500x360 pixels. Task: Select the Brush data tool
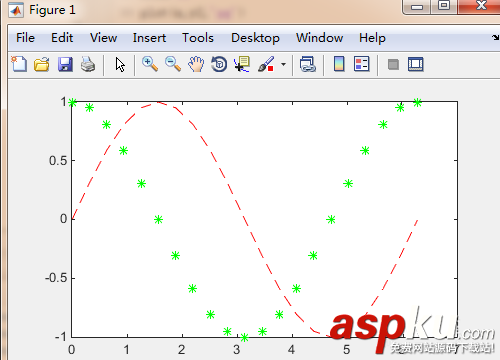click(266, 64)
